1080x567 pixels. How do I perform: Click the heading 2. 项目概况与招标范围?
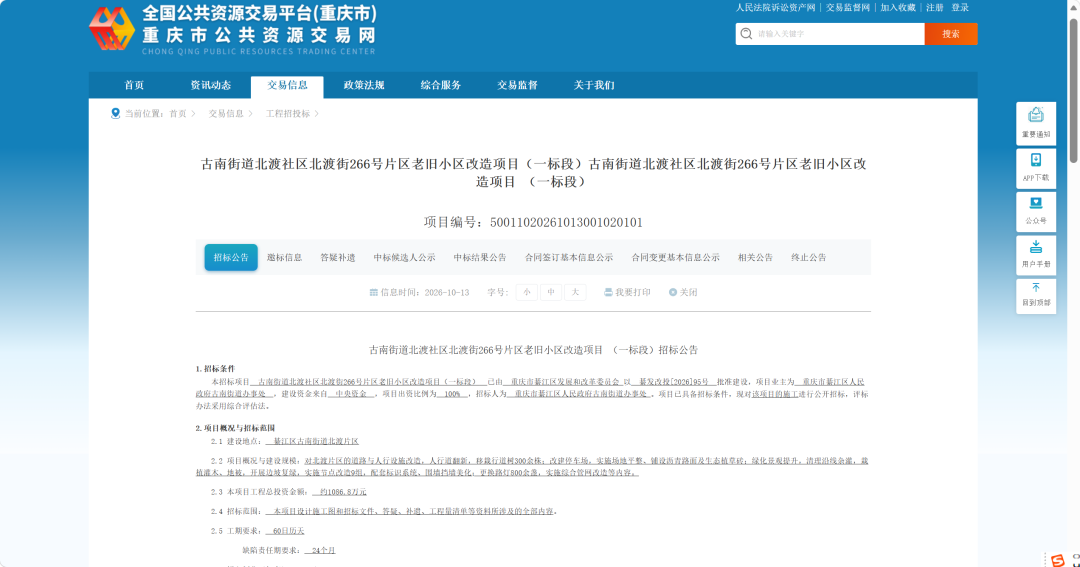click(x=235, y=428)
